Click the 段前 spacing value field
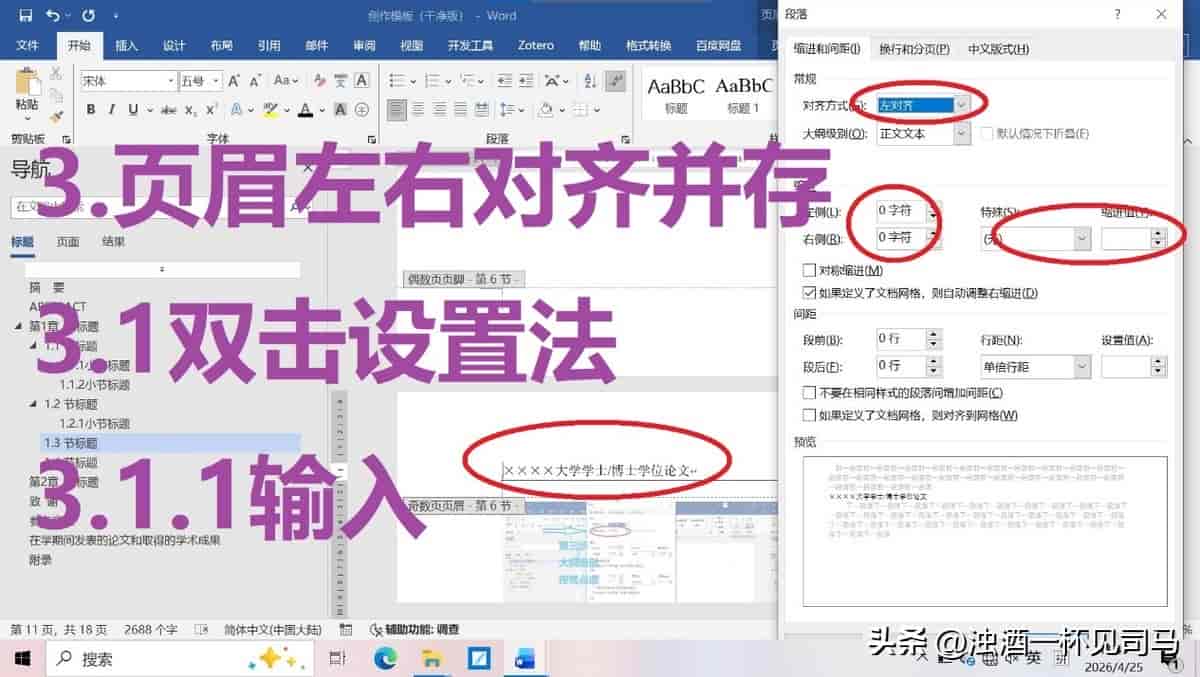Image resolution: width=1200 pixels, height=677 pixels. pos(902,340)
